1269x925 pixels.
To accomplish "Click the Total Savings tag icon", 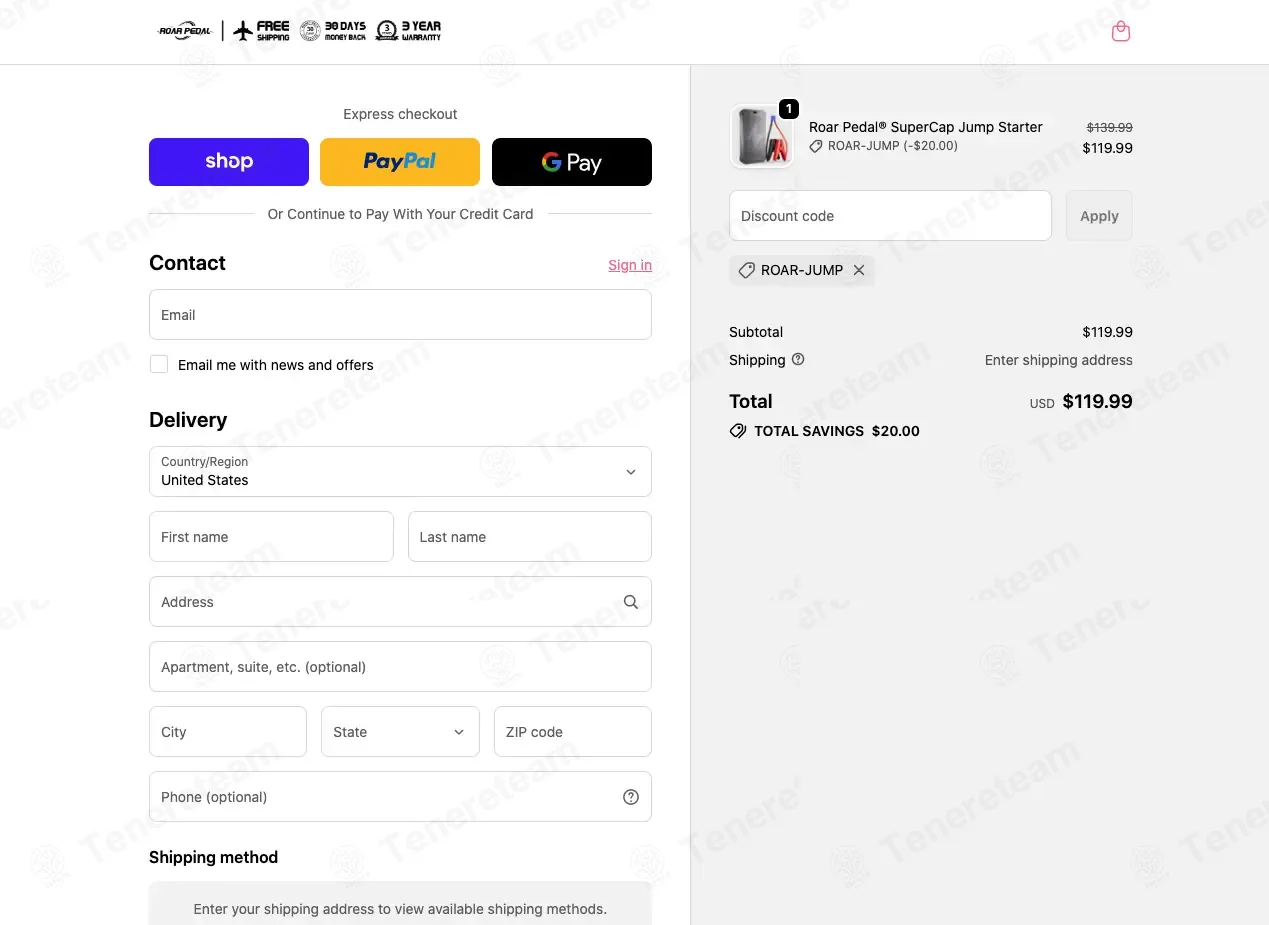I will [738, 431].
